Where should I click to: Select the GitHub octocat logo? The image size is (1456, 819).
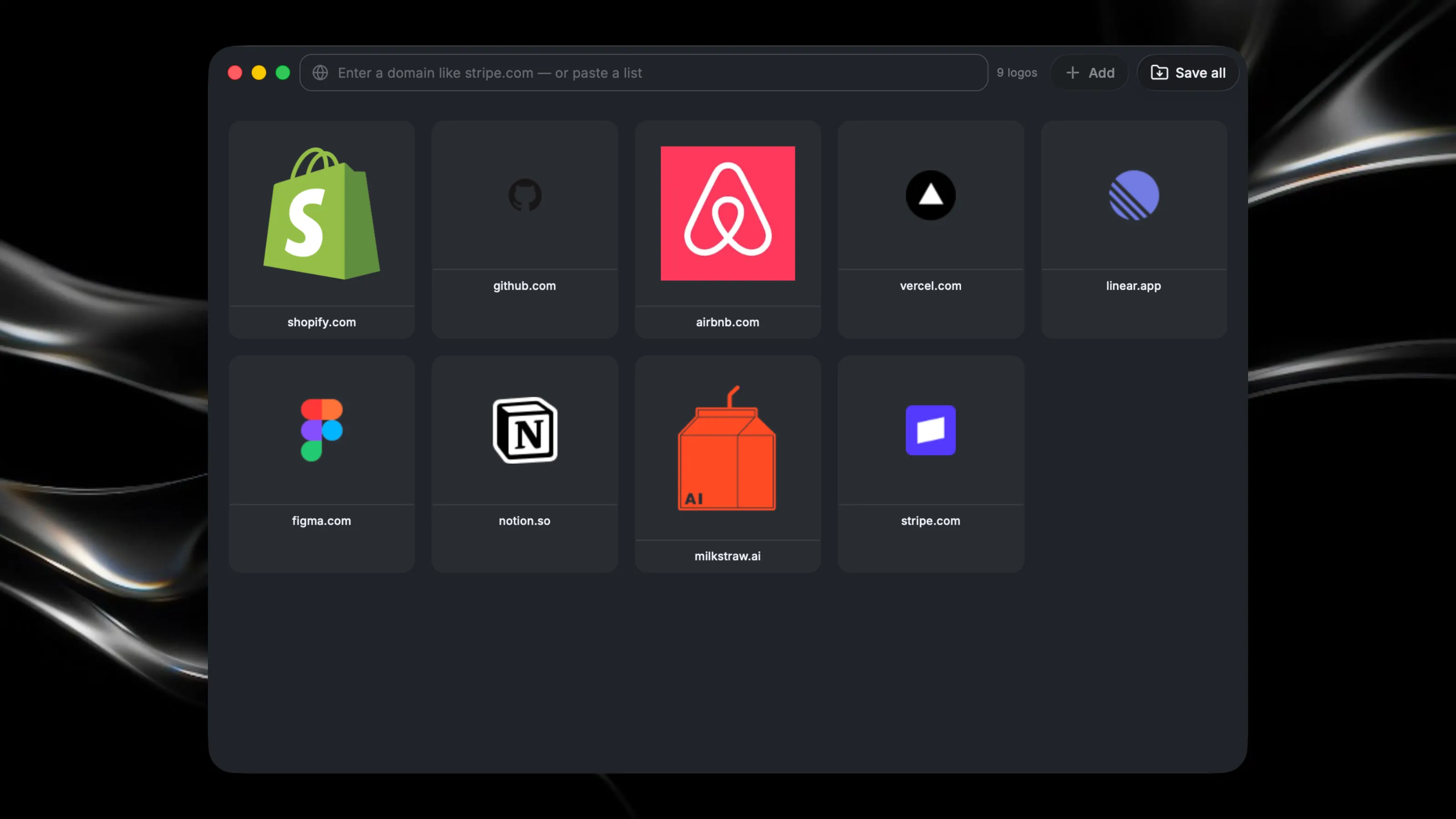[x=525, y=195]
